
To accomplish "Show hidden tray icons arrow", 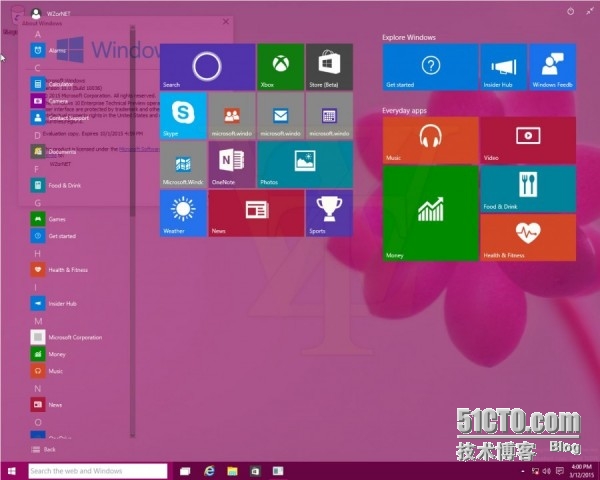I will click(x=523, y=471).
